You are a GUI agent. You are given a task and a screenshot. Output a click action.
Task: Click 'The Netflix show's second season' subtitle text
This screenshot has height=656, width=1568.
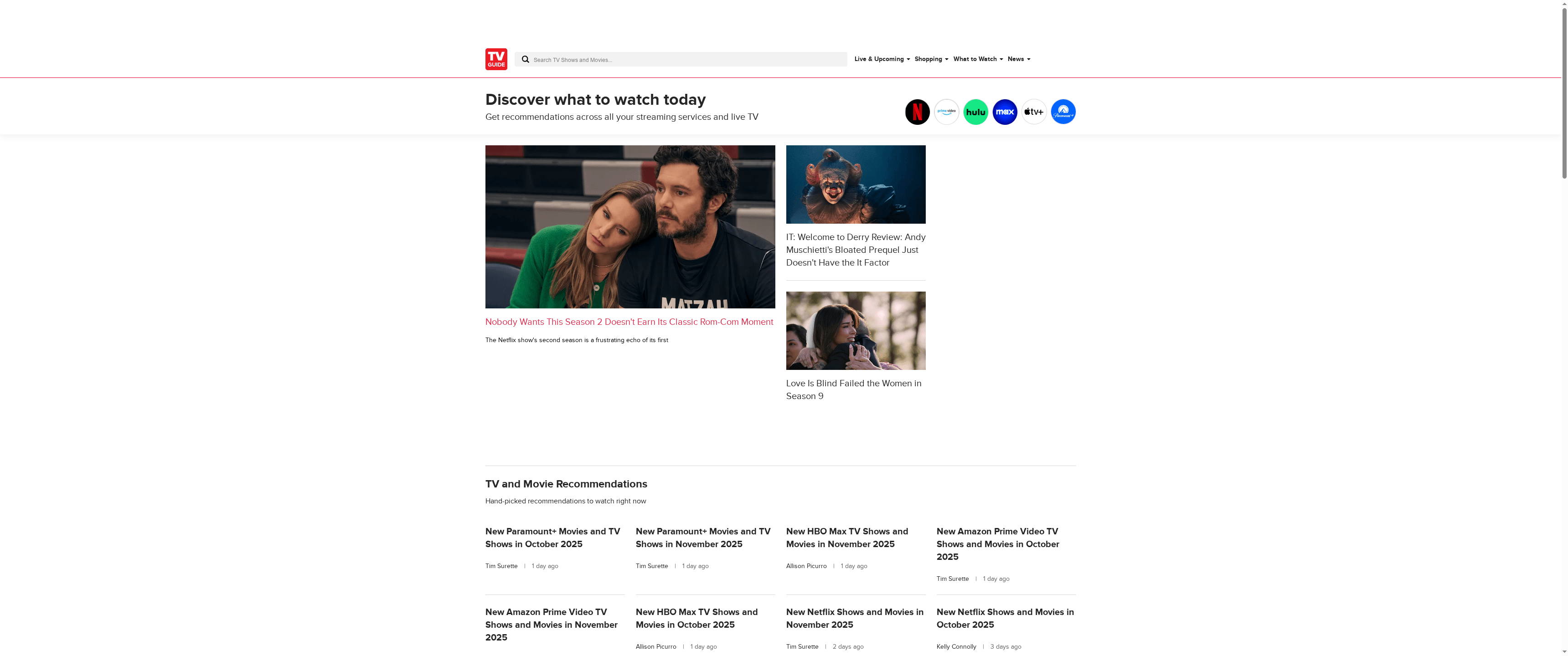point(577,340)
